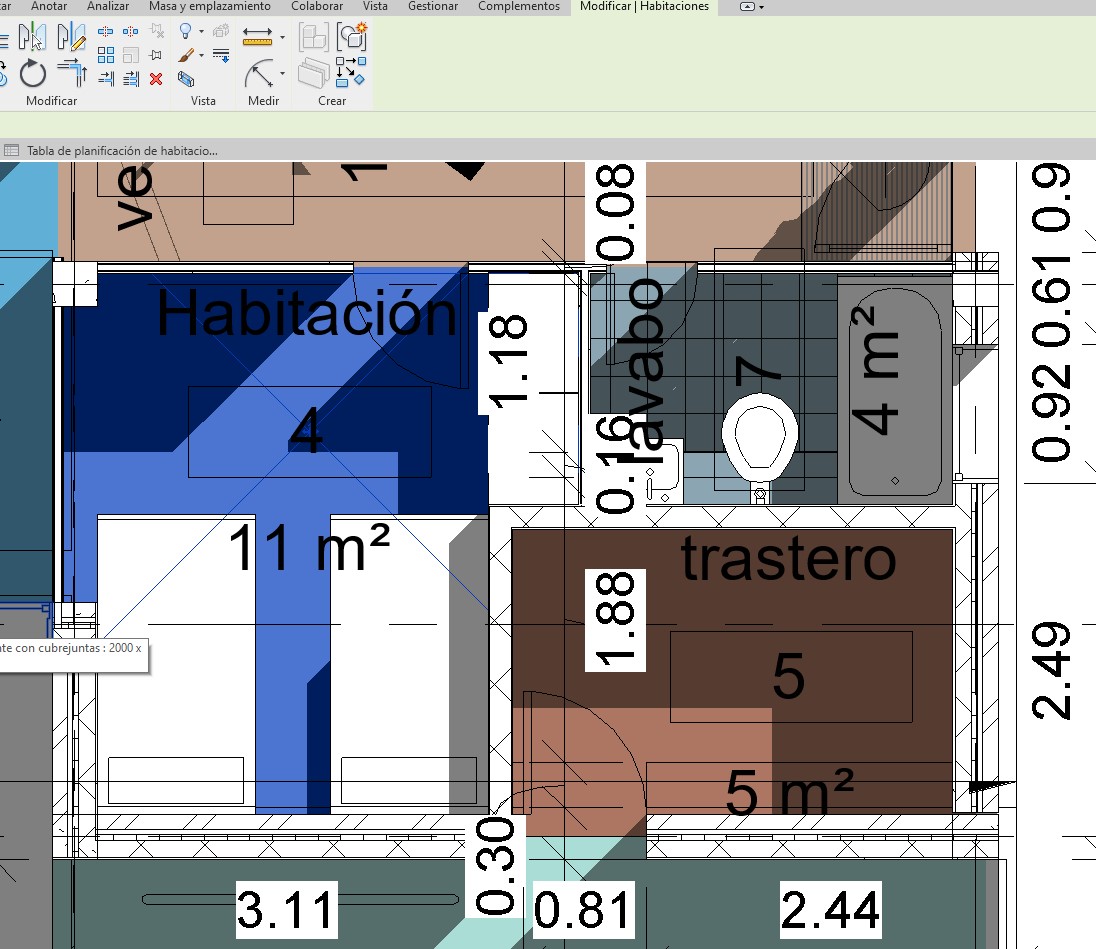Screen dimensions: 1096x949
Task: Switch to the Gestionar tab
Action: pos(433,7)
